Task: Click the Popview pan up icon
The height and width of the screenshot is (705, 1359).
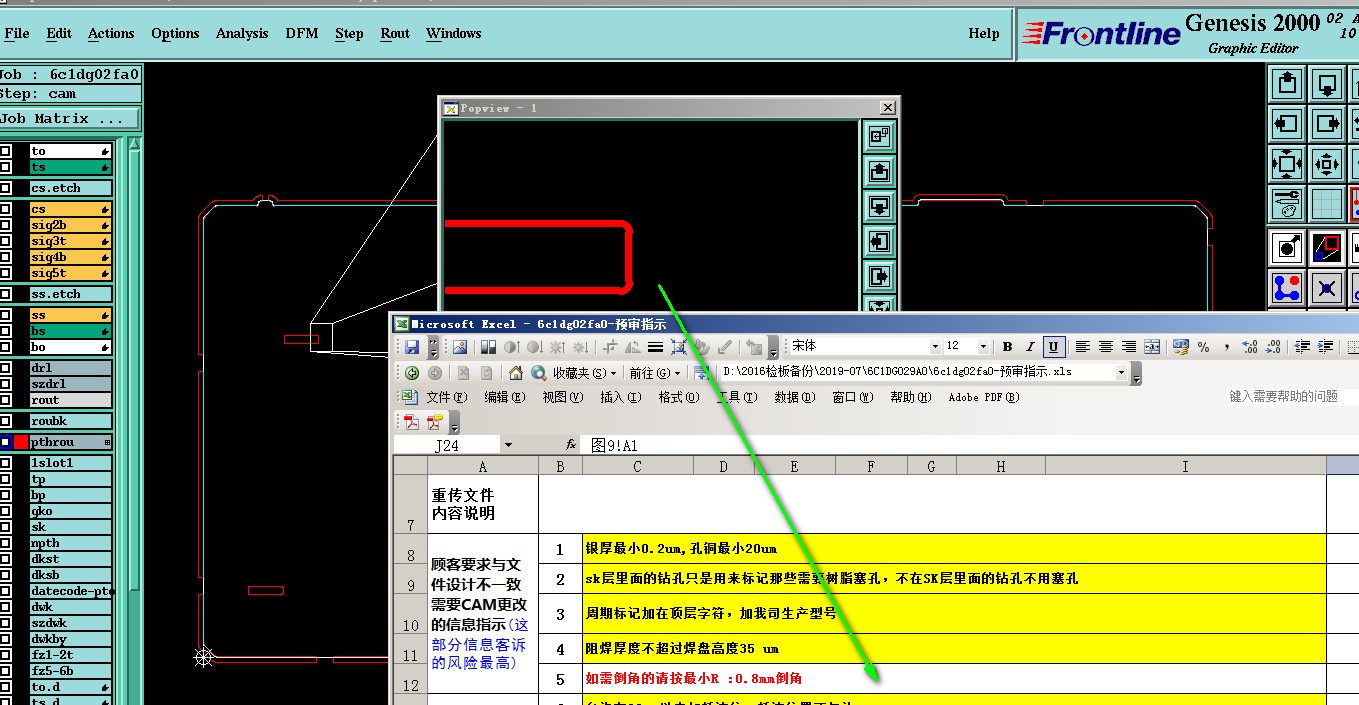Action: coord(879,172)
